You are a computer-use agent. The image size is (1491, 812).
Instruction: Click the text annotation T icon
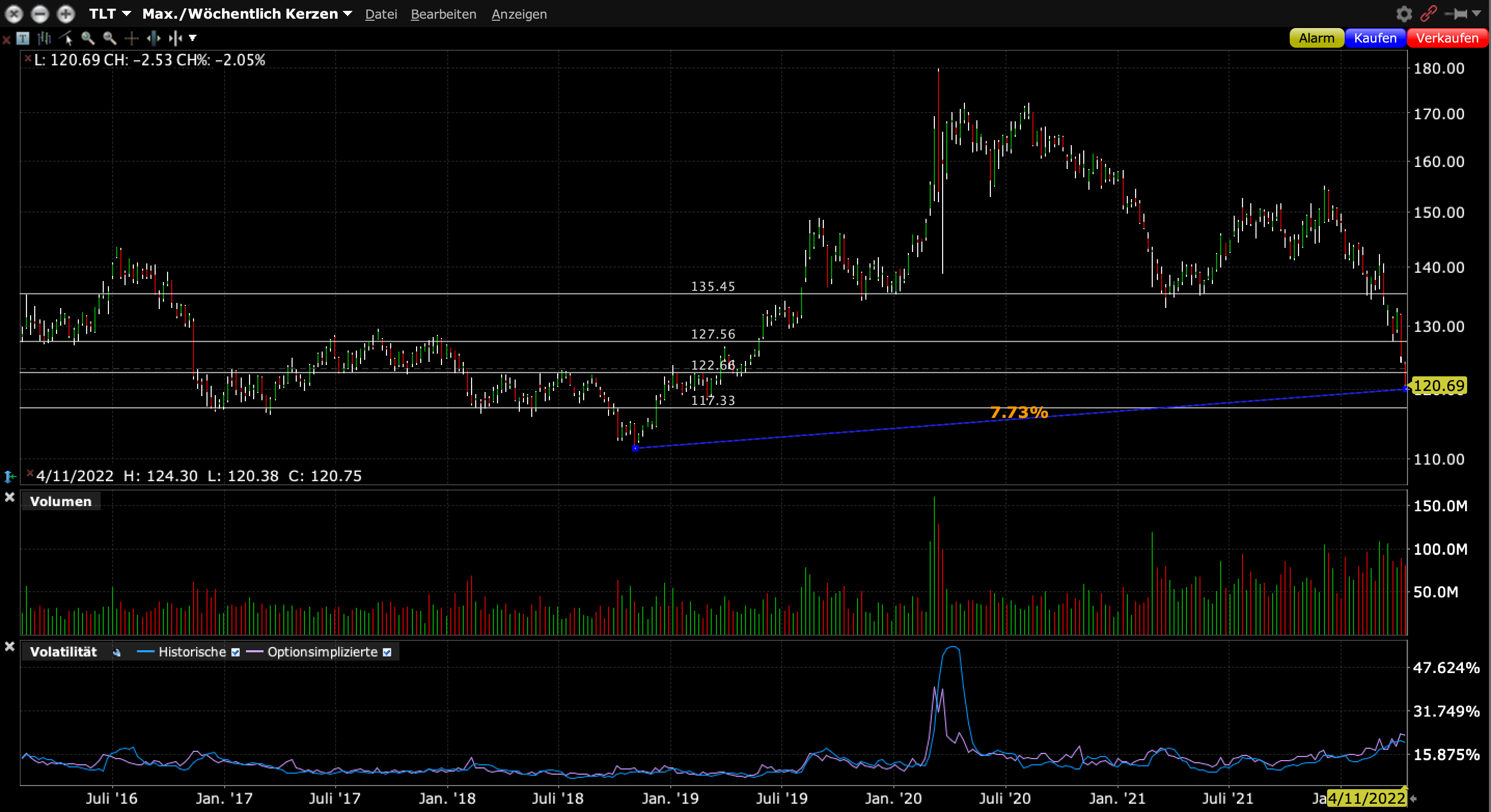(x=23, y=39)
